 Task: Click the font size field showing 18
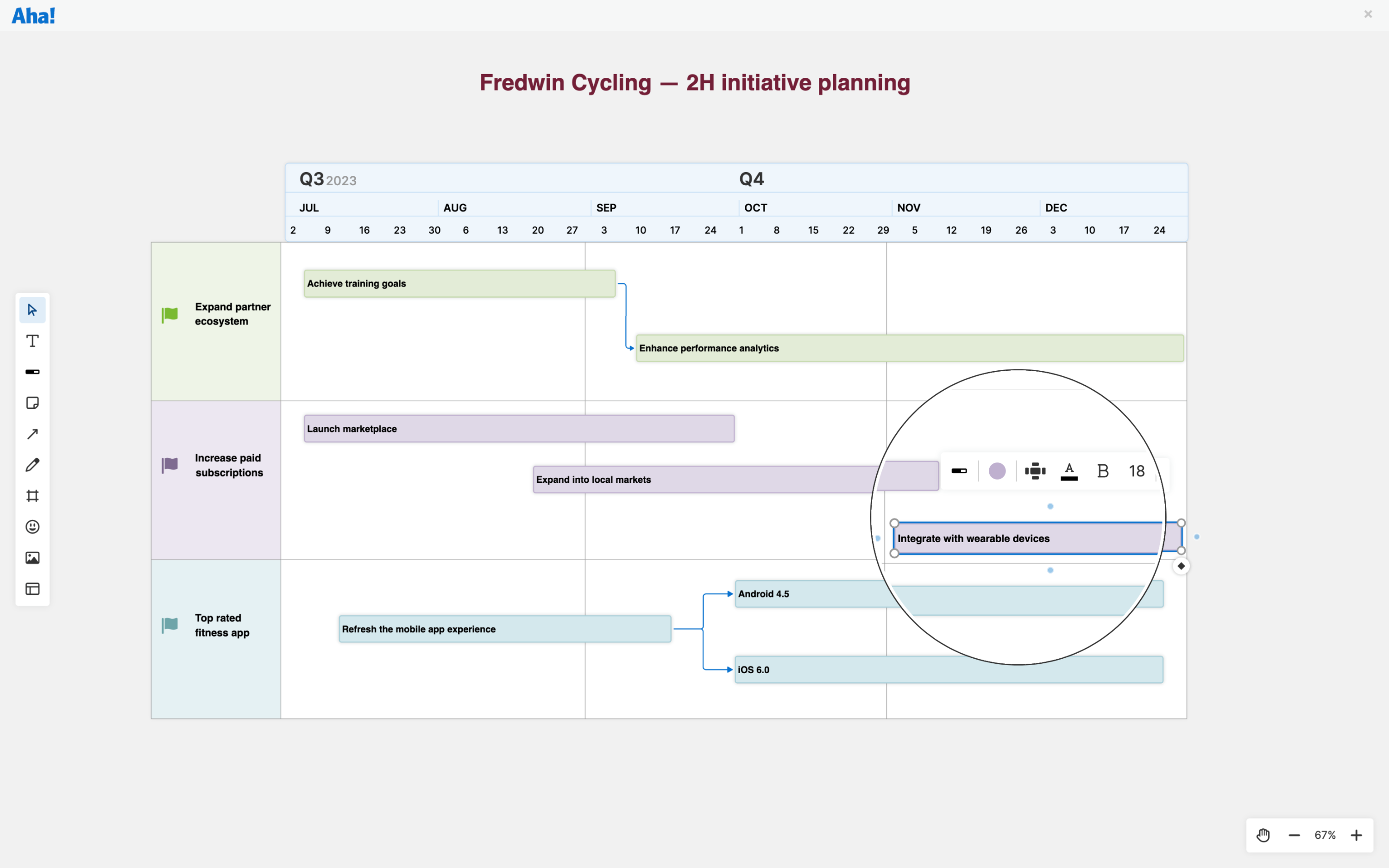pyautogui.click(x=1137, y=470)
